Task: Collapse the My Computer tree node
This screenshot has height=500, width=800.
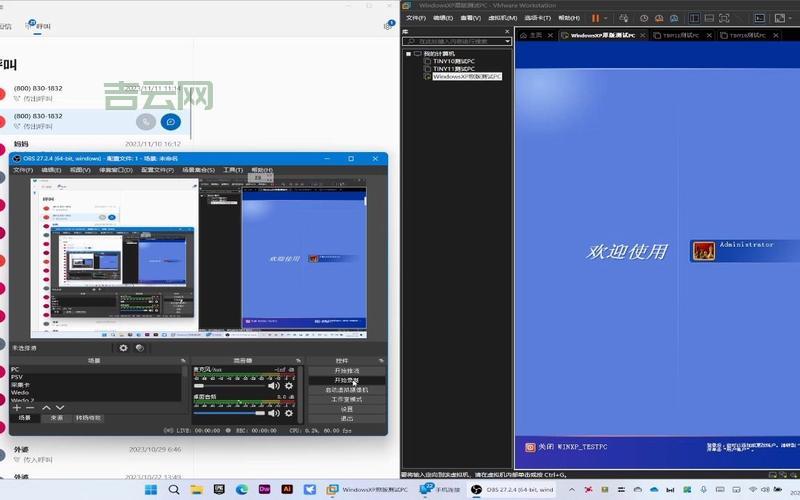Action: [x=408, y=54]
